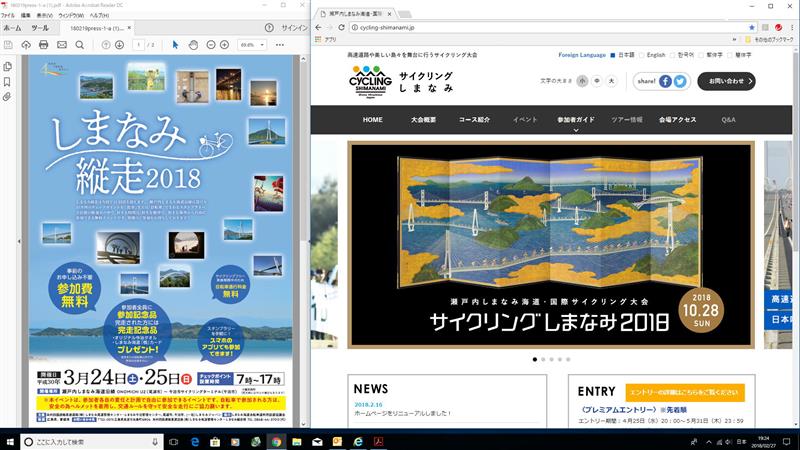Click サインイン in Acrobat
The image size is (800, 450).
294,28
